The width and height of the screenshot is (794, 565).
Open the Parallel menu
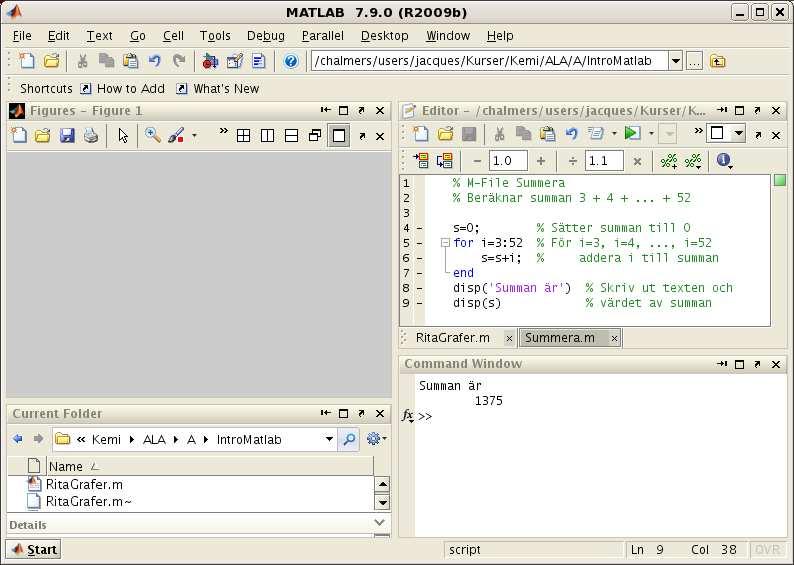tap(323, 35)
